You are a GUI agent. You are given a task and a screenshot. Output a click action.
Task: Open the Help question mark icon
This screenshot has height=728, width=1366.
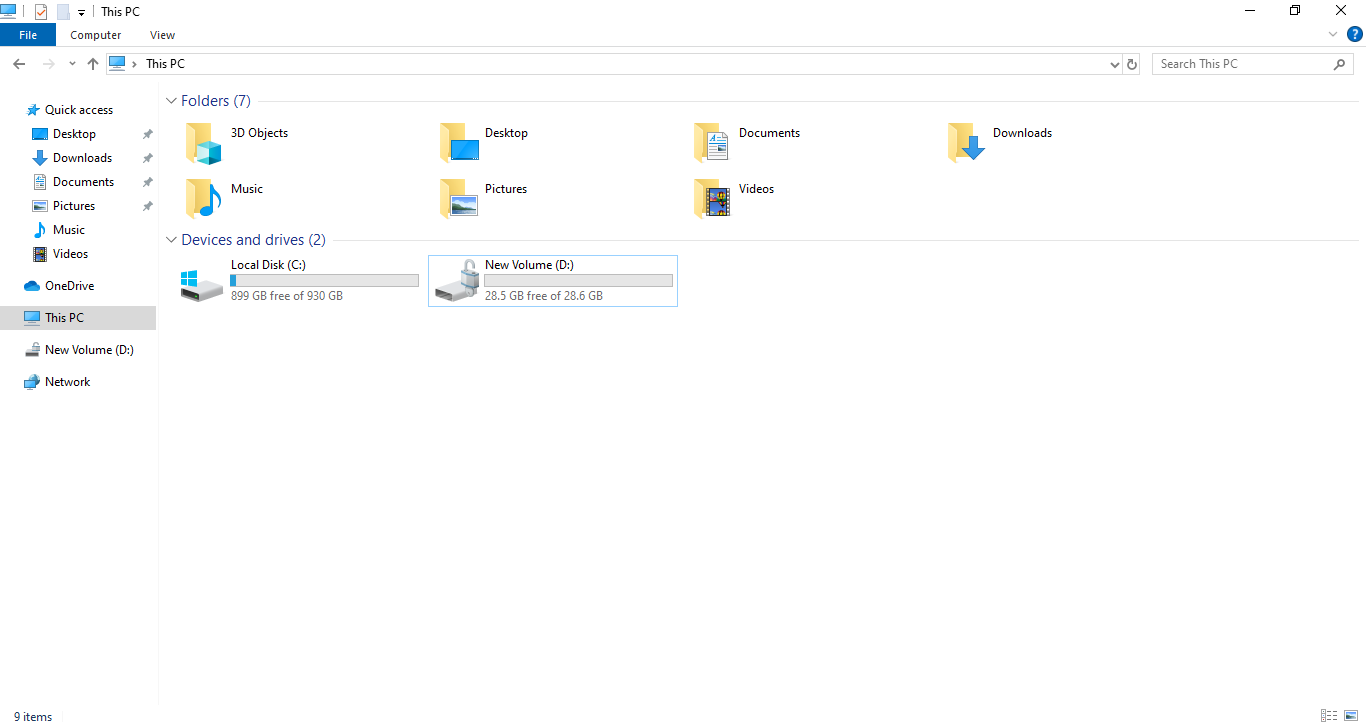[x=1355, y=34]
